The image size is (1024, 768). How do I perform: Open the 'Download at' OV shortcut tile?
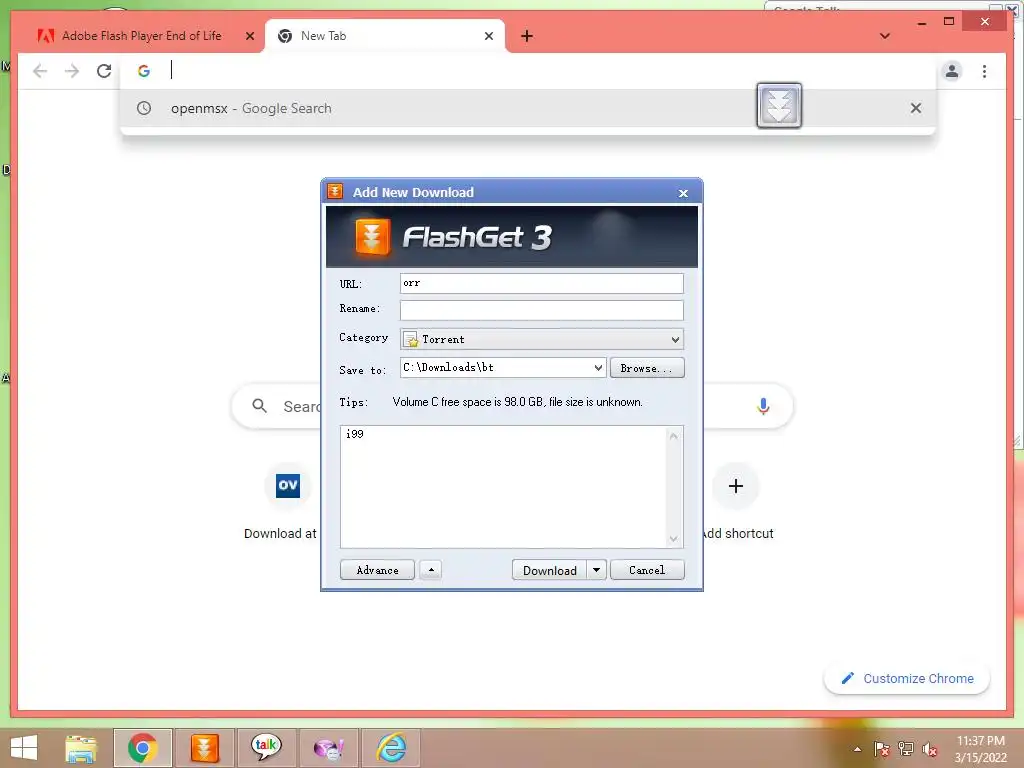point(288,486)
